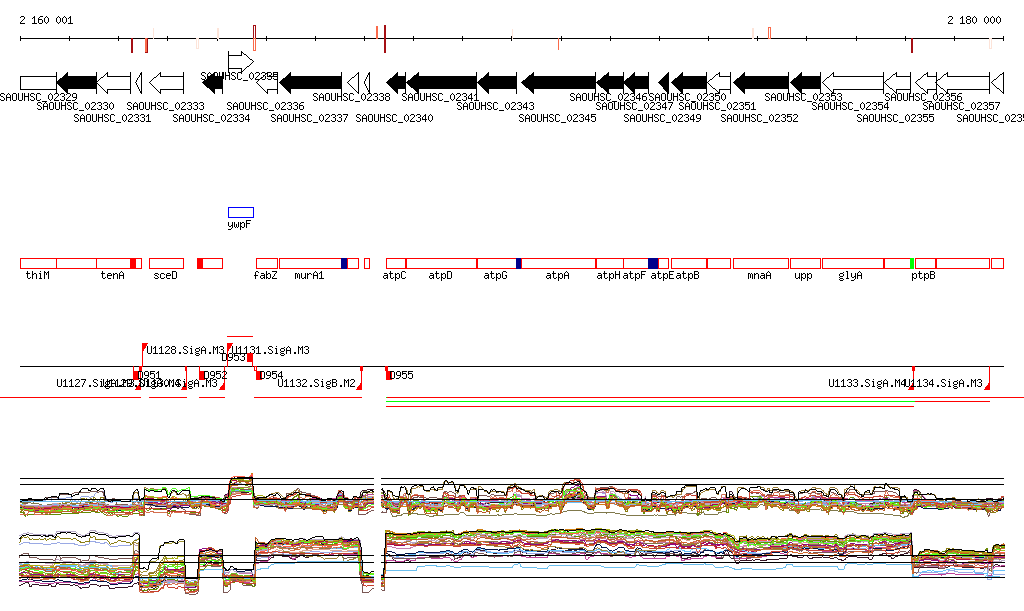
Task: Click the white gene arrow SAOUHSC_02354
Action: [x=852, y=82]
